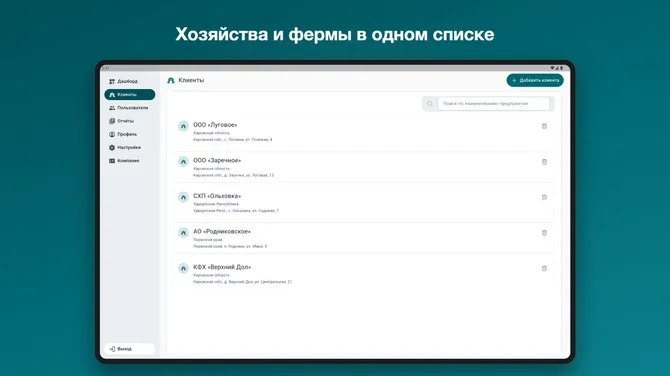Select the avatar icon of СХП «Ольховка»
The height and width of the screenshot is (376, 670).
(x=183, y=197)
